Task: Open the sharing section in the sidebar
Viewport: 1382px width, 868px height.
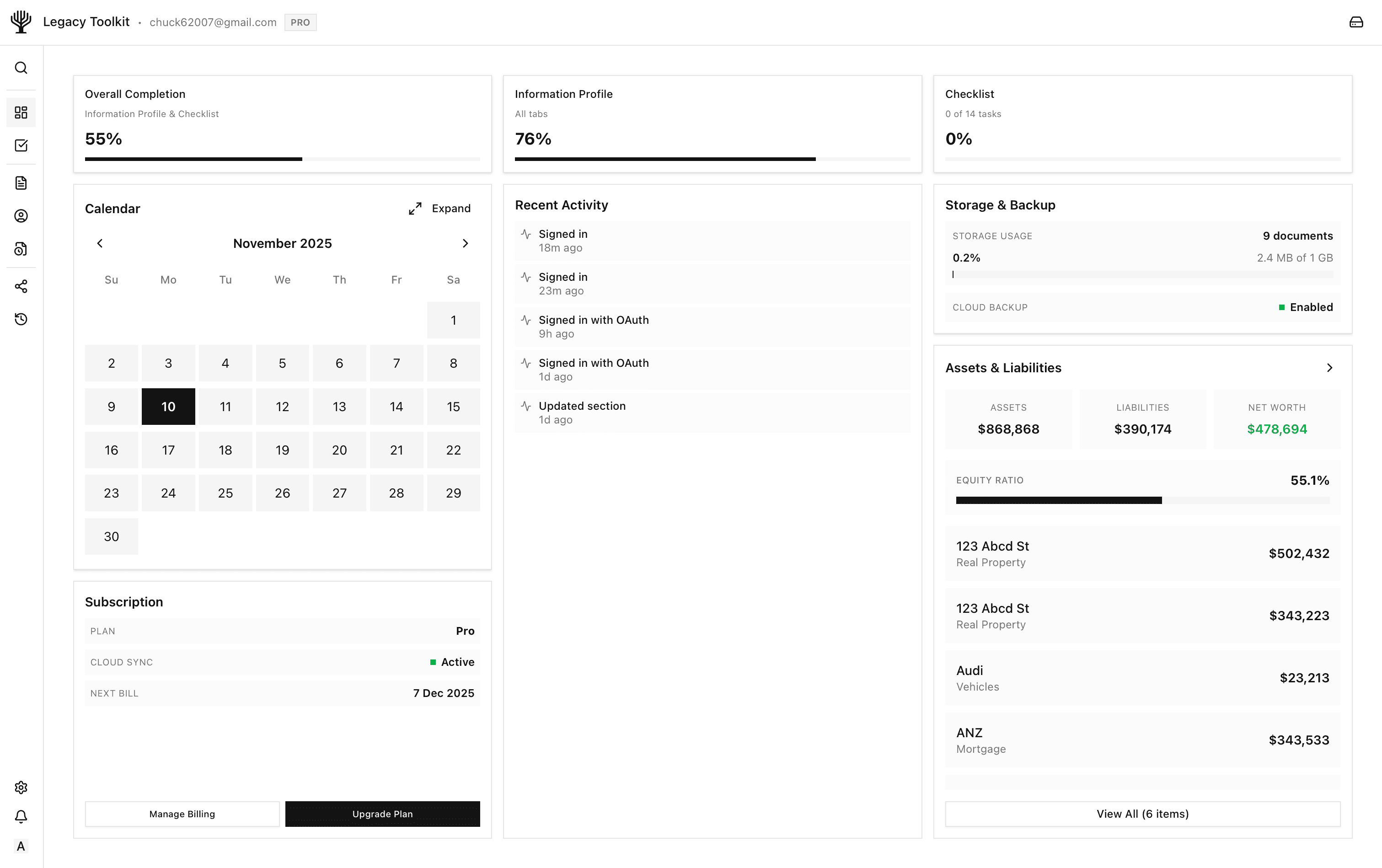Action: pos(21,286)
